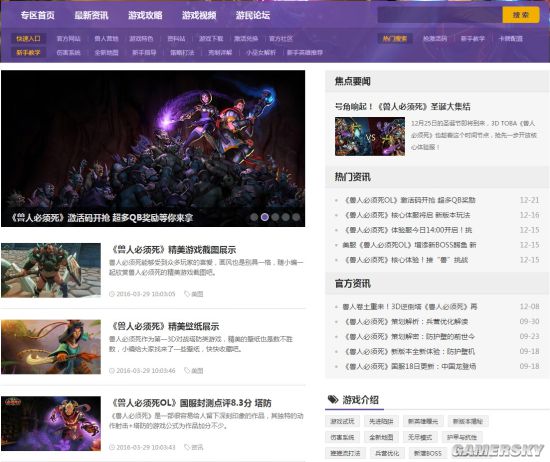Visit the 游民论坛 nav tab
This screenshot has width=550, height=462.
pos(253,15)
